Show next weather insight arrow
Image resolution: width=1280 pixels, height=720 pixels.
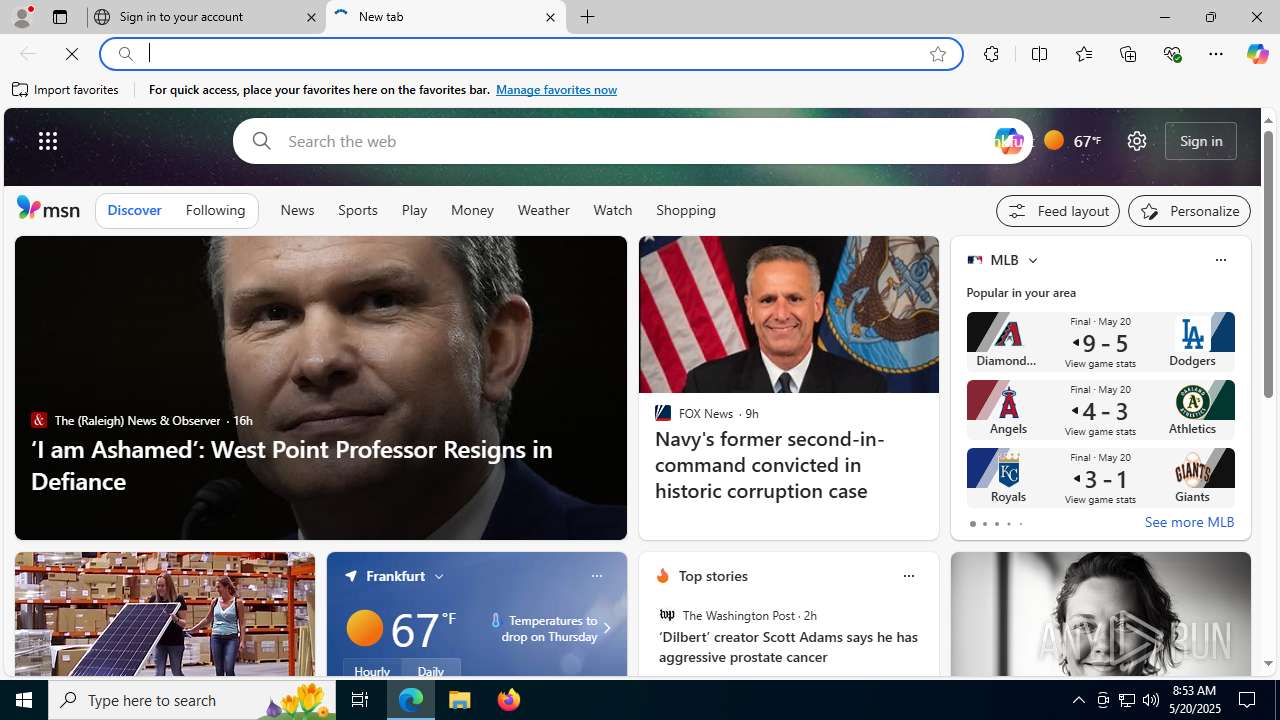click(606, 628)
